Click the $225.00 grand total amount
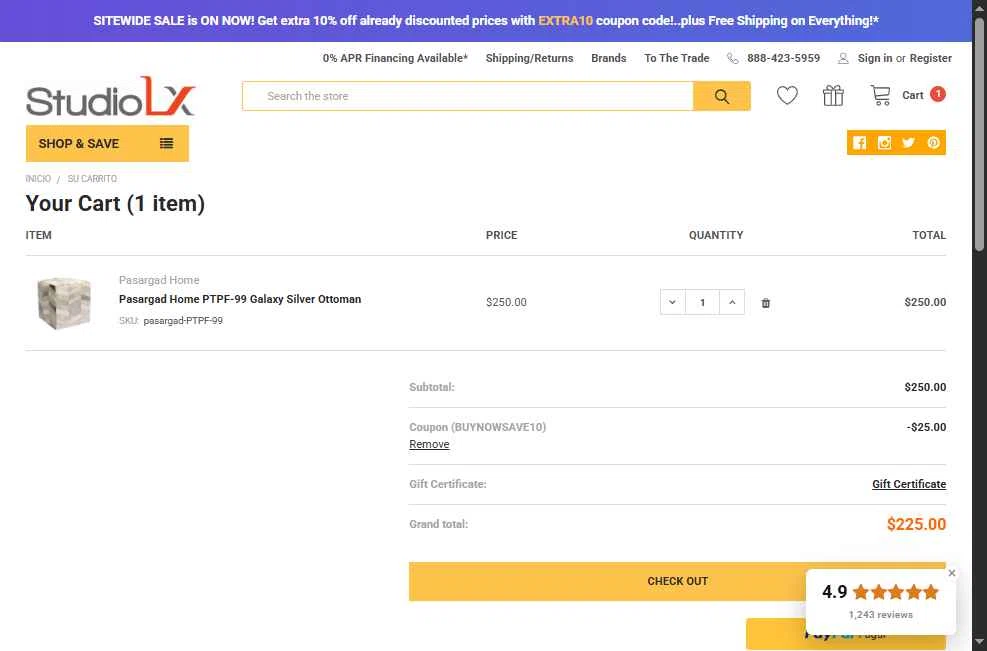 (916, 524)
